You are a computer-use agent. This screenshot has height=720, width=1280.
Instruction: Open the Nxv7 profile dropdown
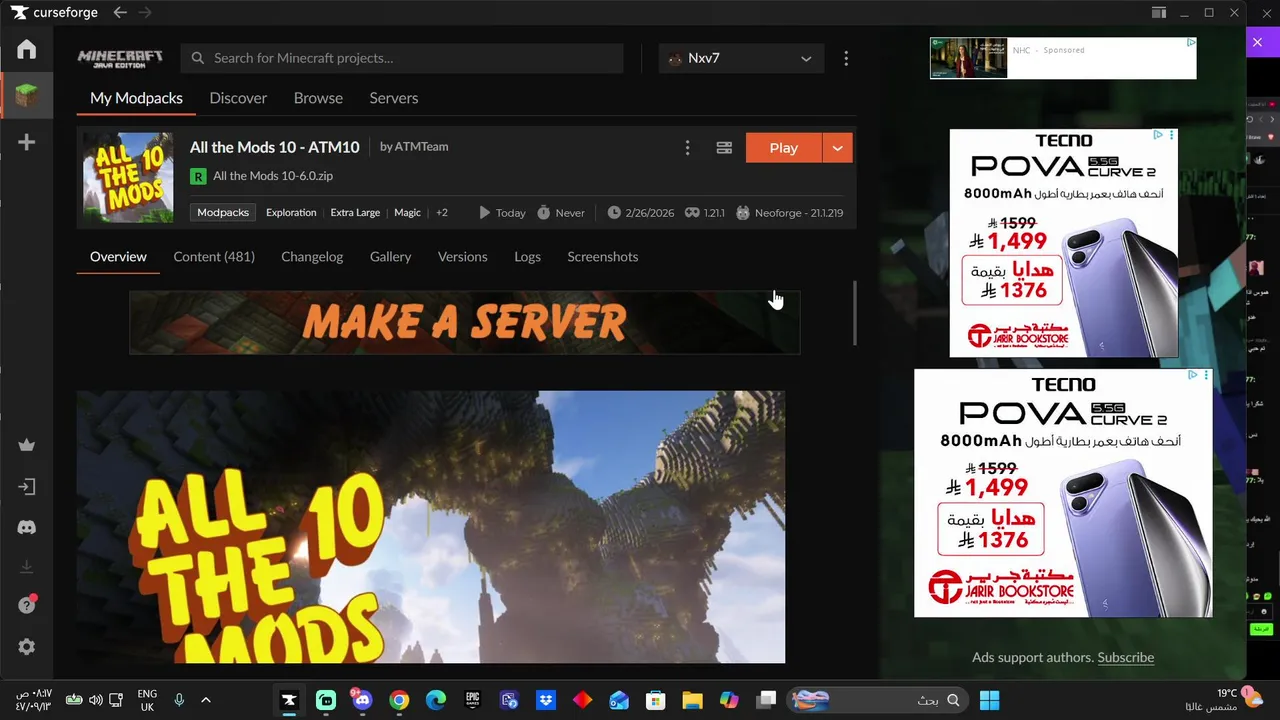741,58
